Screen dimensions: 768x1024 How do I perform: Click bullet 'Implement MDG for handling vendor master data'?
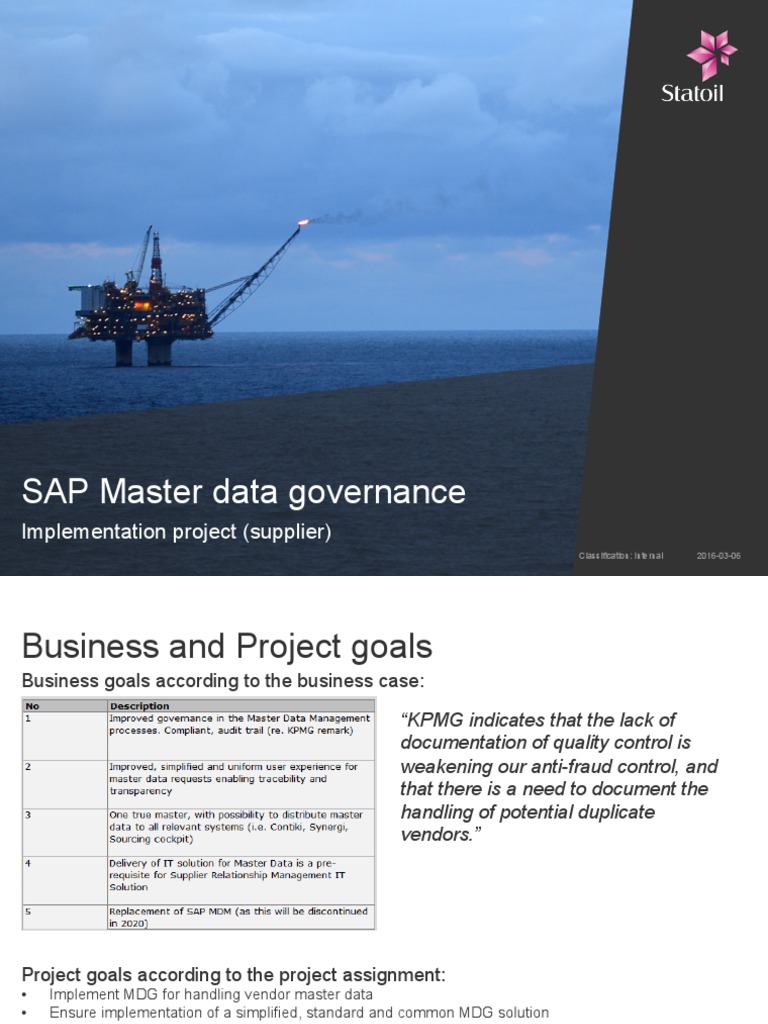coord(211,995)
